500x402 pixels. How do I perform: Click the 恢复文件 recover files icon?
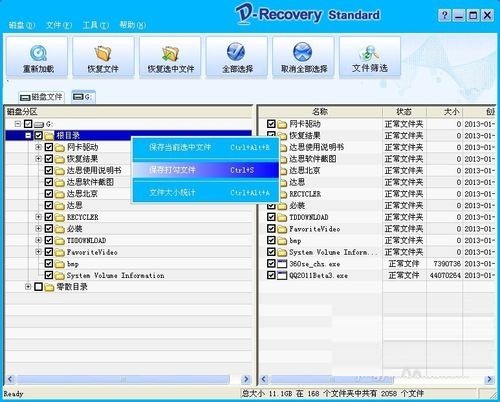pos(103,53)
